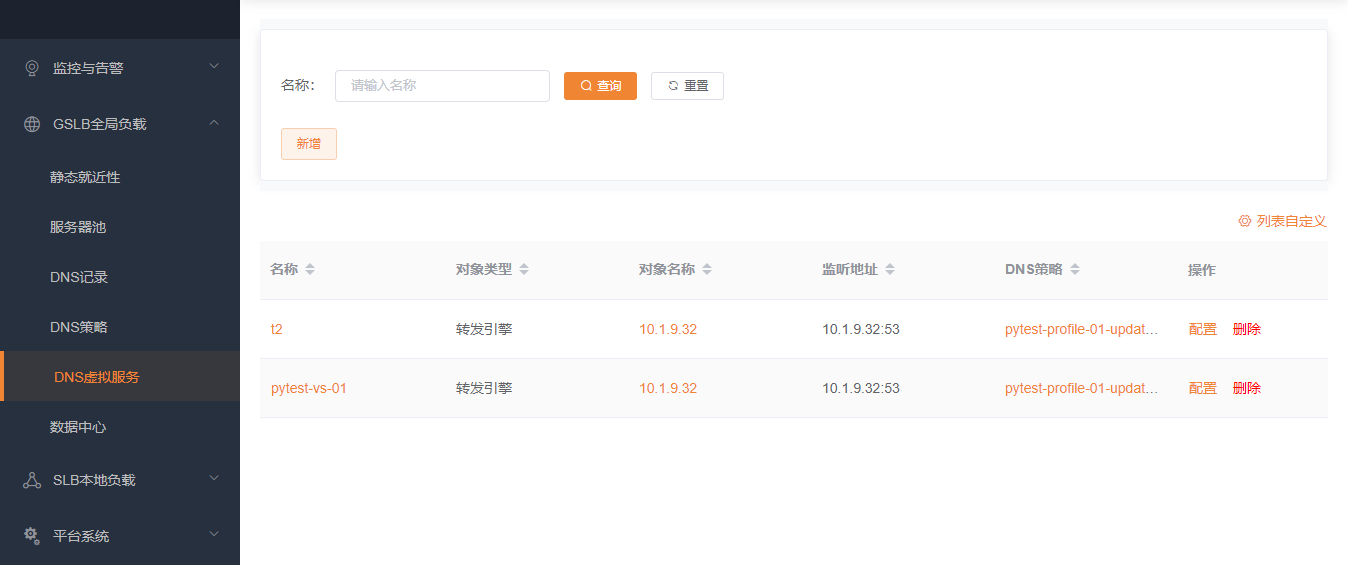
Task: Click the 重置 reset button
Action: coord(687,86)
